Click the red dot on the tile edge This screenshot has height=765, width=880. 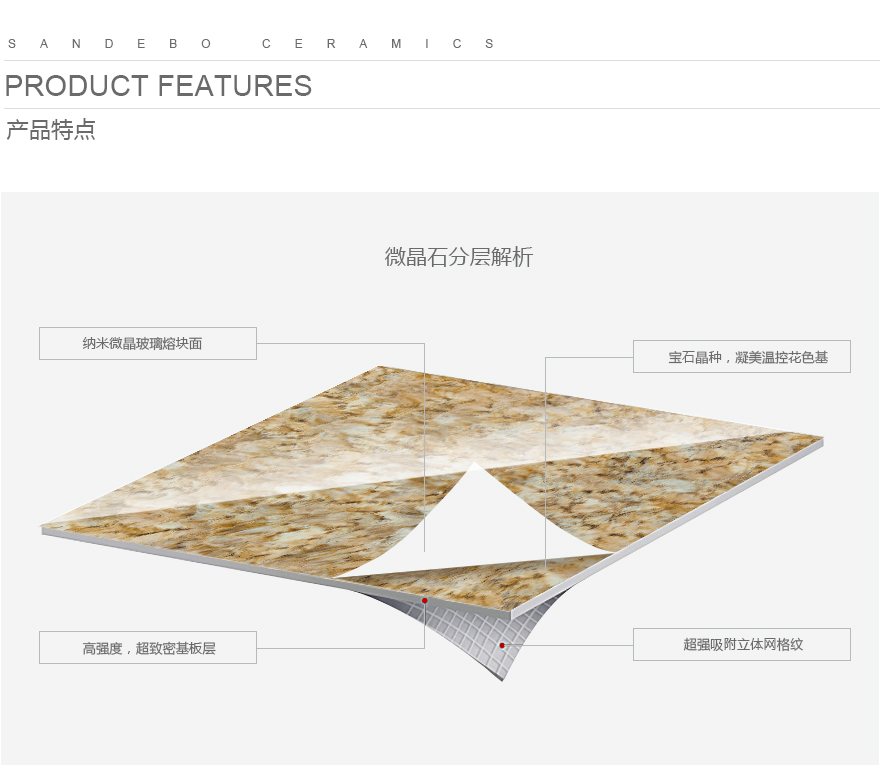click(x=425, y=601)
